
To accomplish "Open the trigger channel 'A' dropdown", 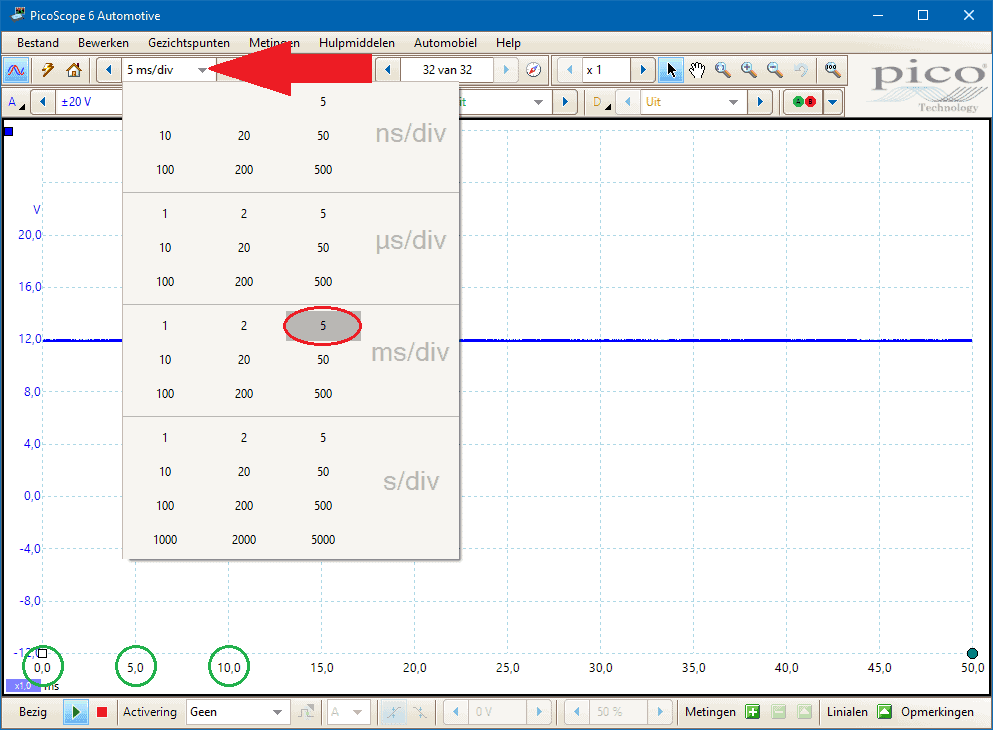I will pos(348,712).
